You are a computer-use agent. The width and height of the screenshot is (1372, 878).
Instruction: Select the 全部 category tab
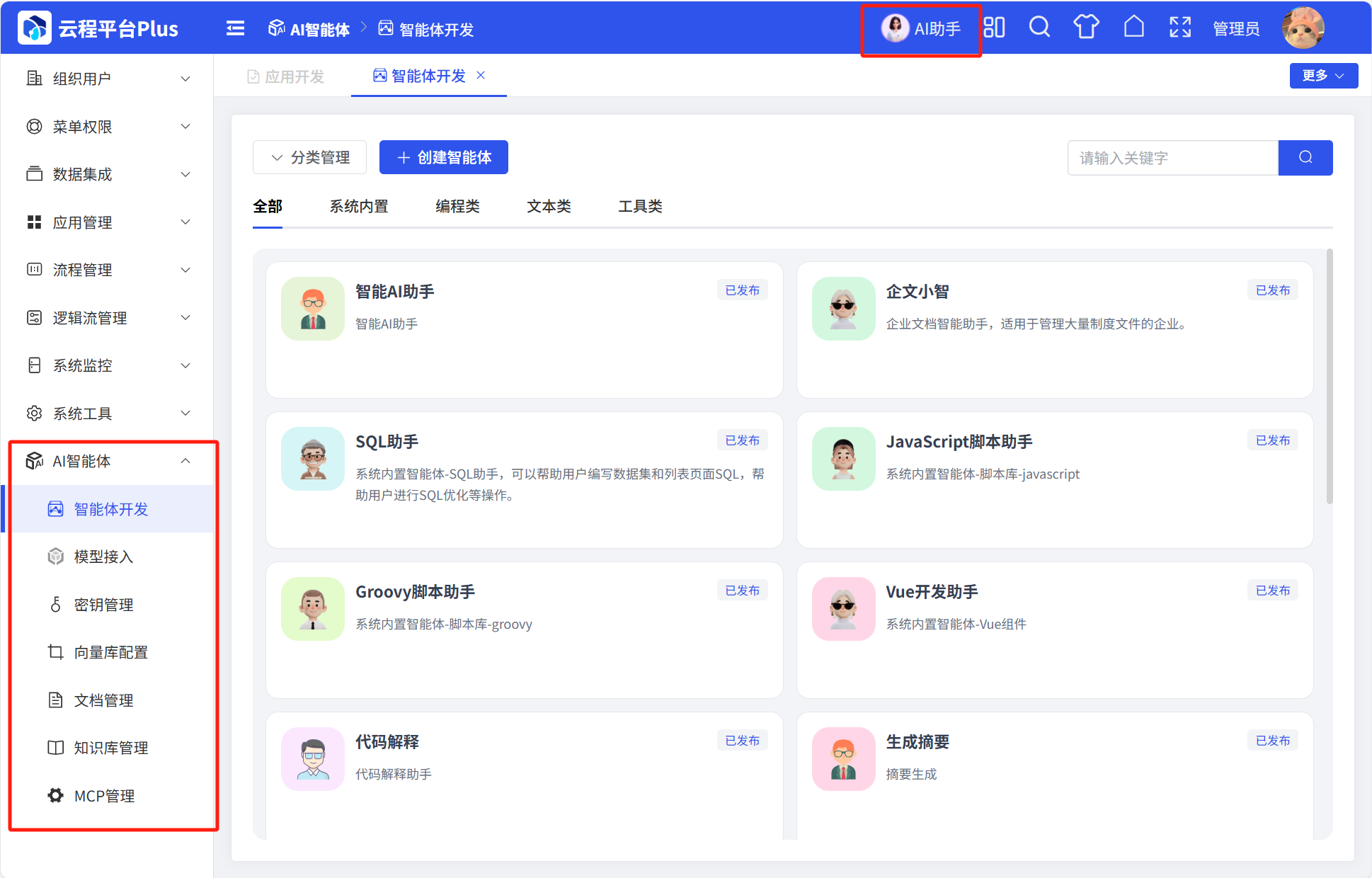(268, 206)
